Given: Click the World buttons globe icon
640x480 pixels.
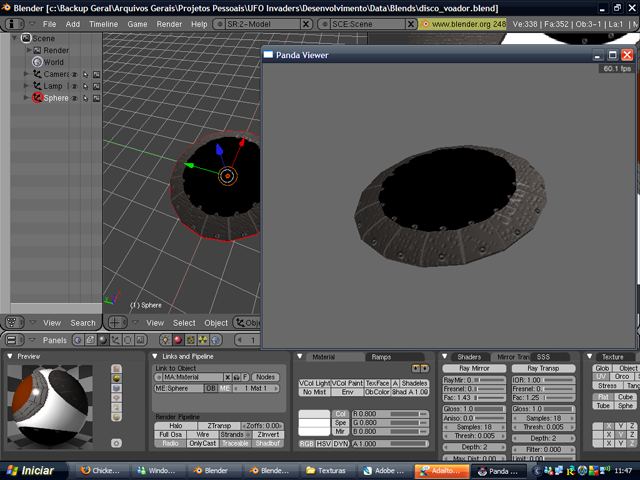Looking at the screenshot, I should click(x=216, y=339).
